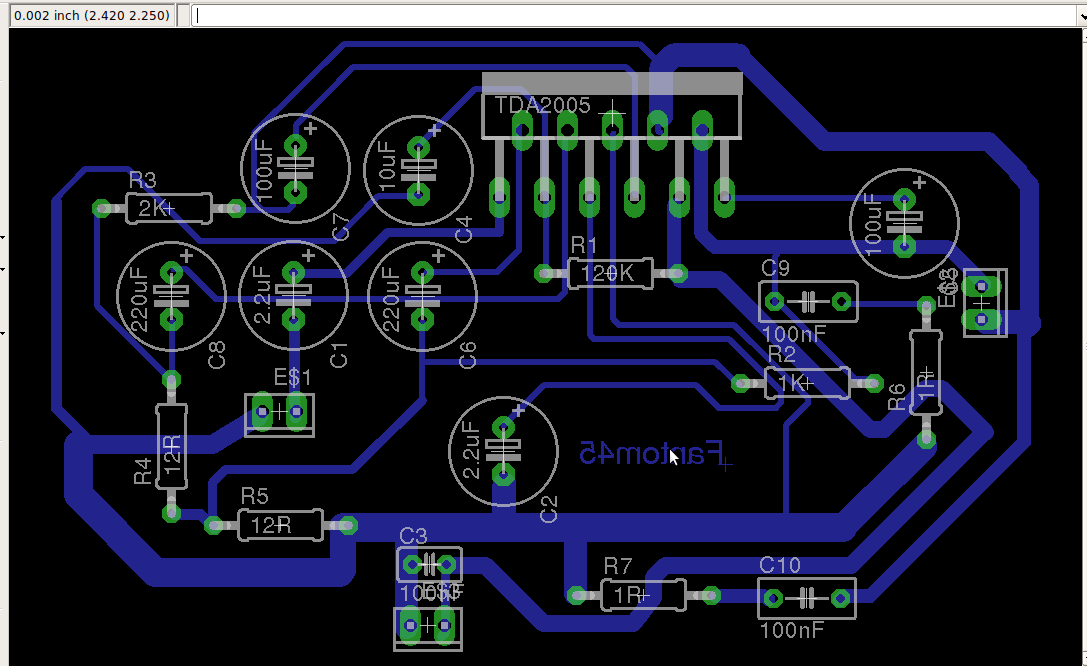Viewport: 1087px width, 666px height.
Task: Click the left pad of R3 resistor
Action: tap(102, 208)
